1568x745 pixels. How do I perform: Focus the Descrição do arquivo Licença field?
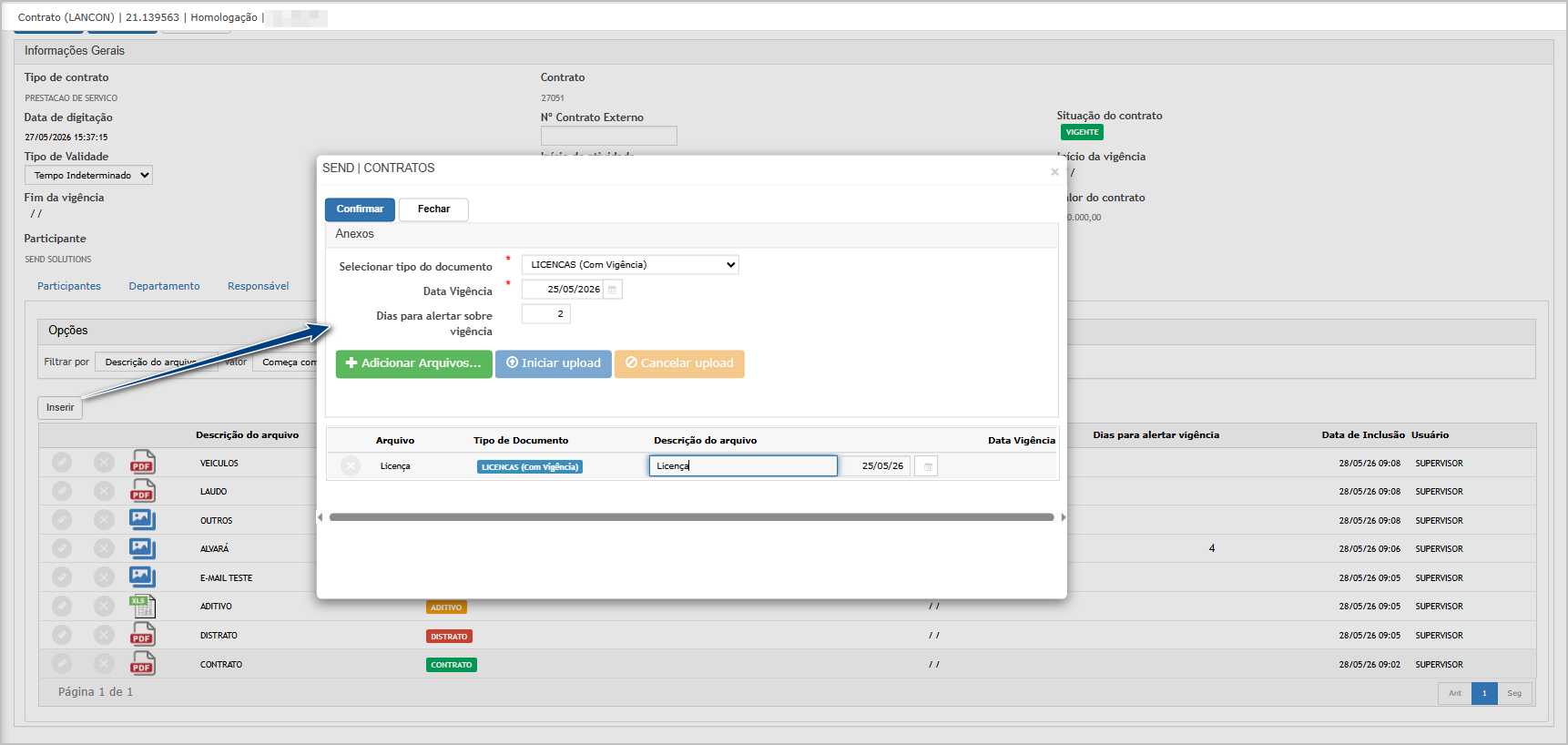pos(743,466)
